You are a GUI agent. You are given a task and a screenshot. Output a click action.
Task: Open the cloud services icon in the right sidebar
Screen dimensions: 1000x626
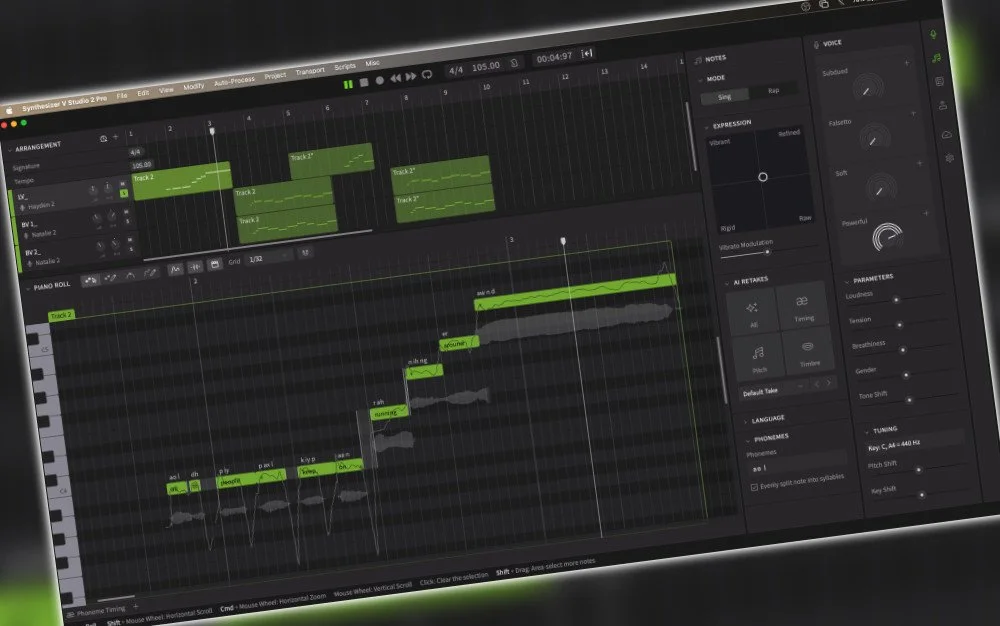pyautogui.click(x=946, y=133)
